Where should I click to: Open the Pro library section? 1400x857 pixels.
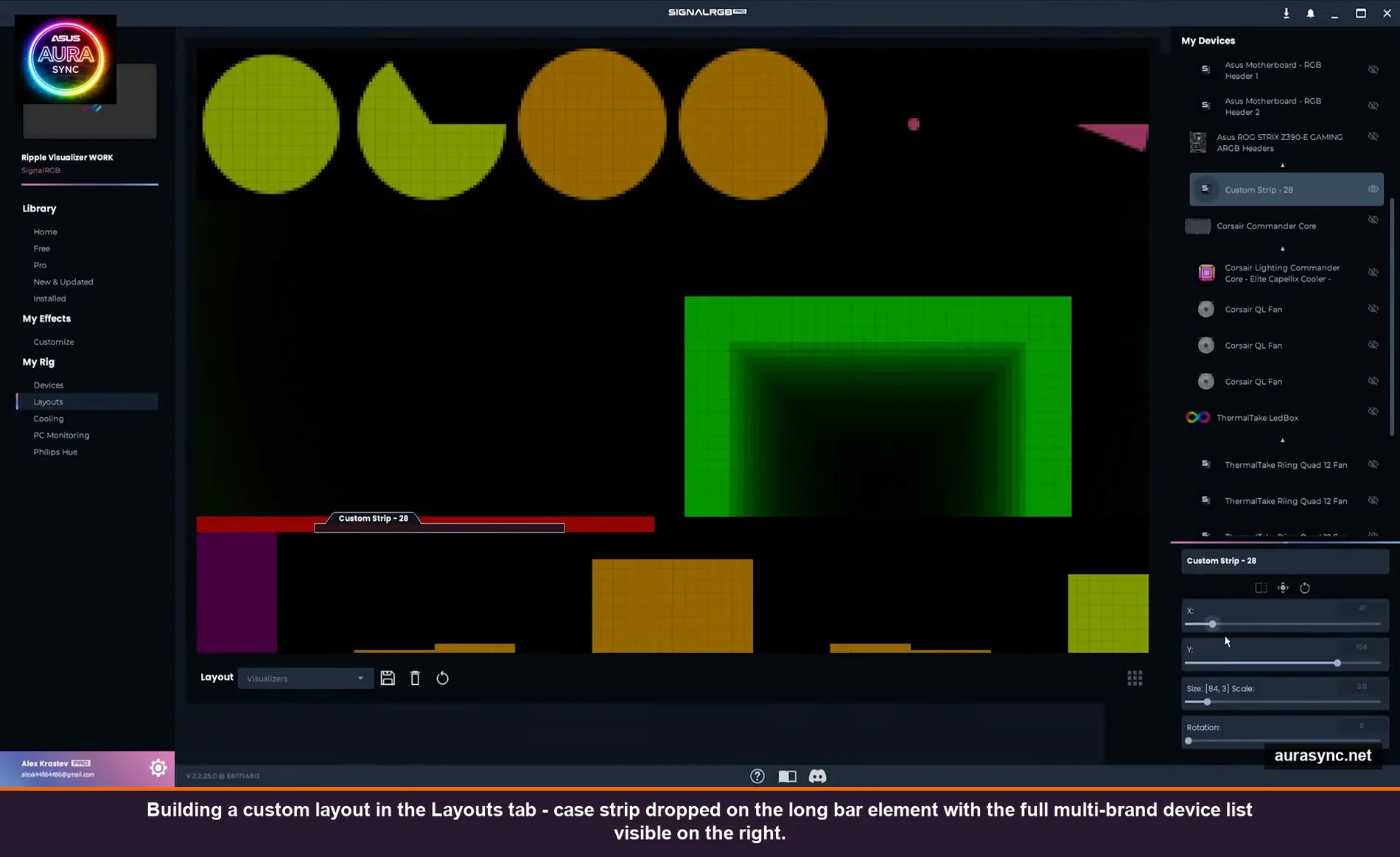tap(40, 265)
